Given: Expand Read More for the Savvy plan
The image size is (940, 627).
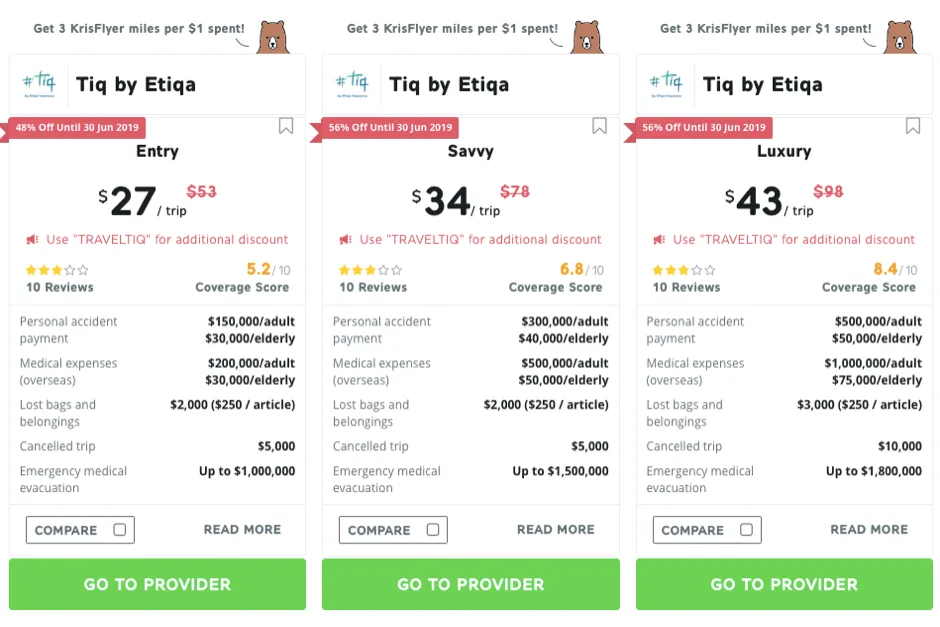Looking at the screenshot, I should tap(555, 530).
